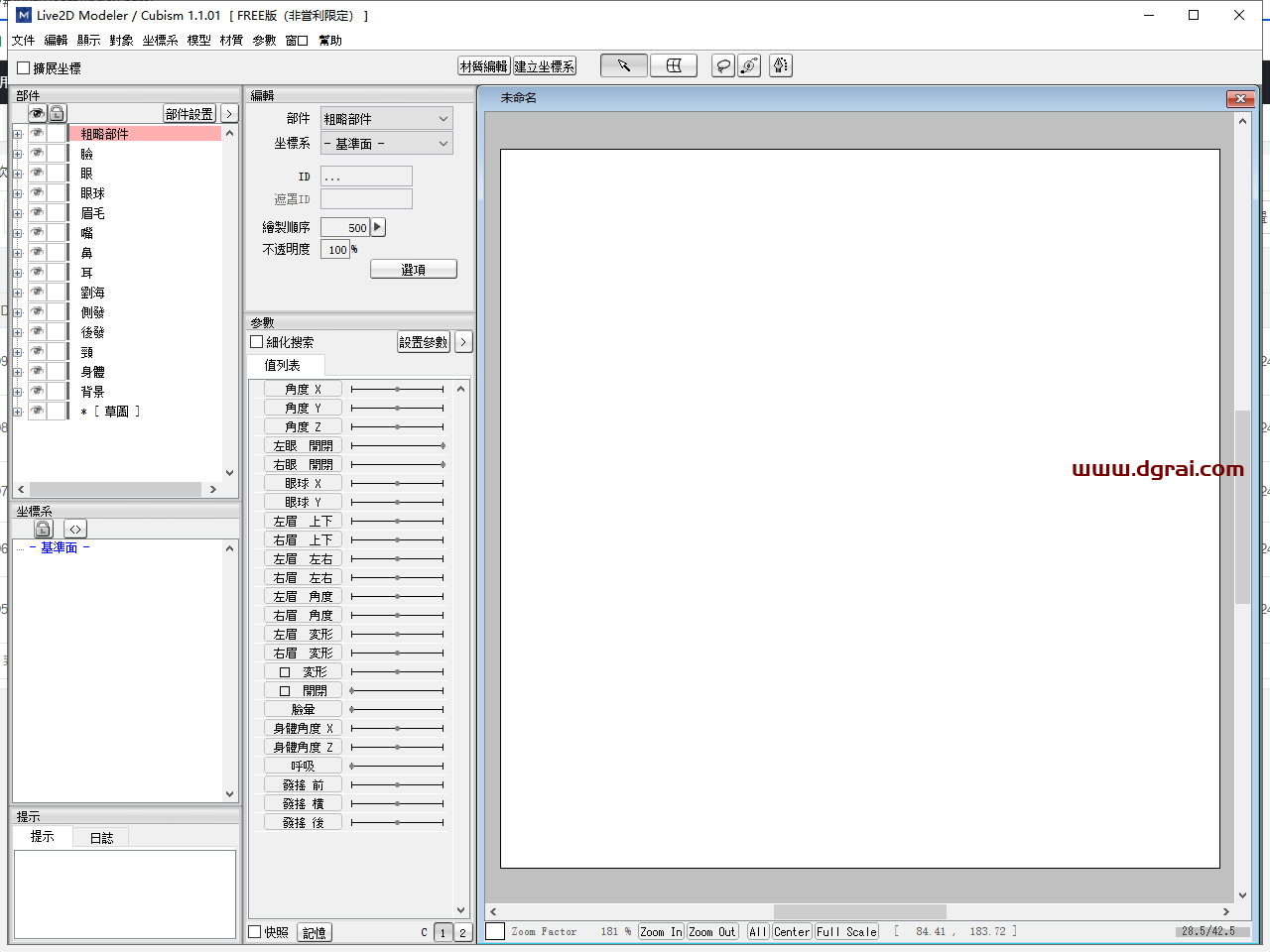Image resolution: width=1270 pixels, height=952 pixels.
Task: Click the 身體角度 X parameter label
Action: tap(304, 729)
